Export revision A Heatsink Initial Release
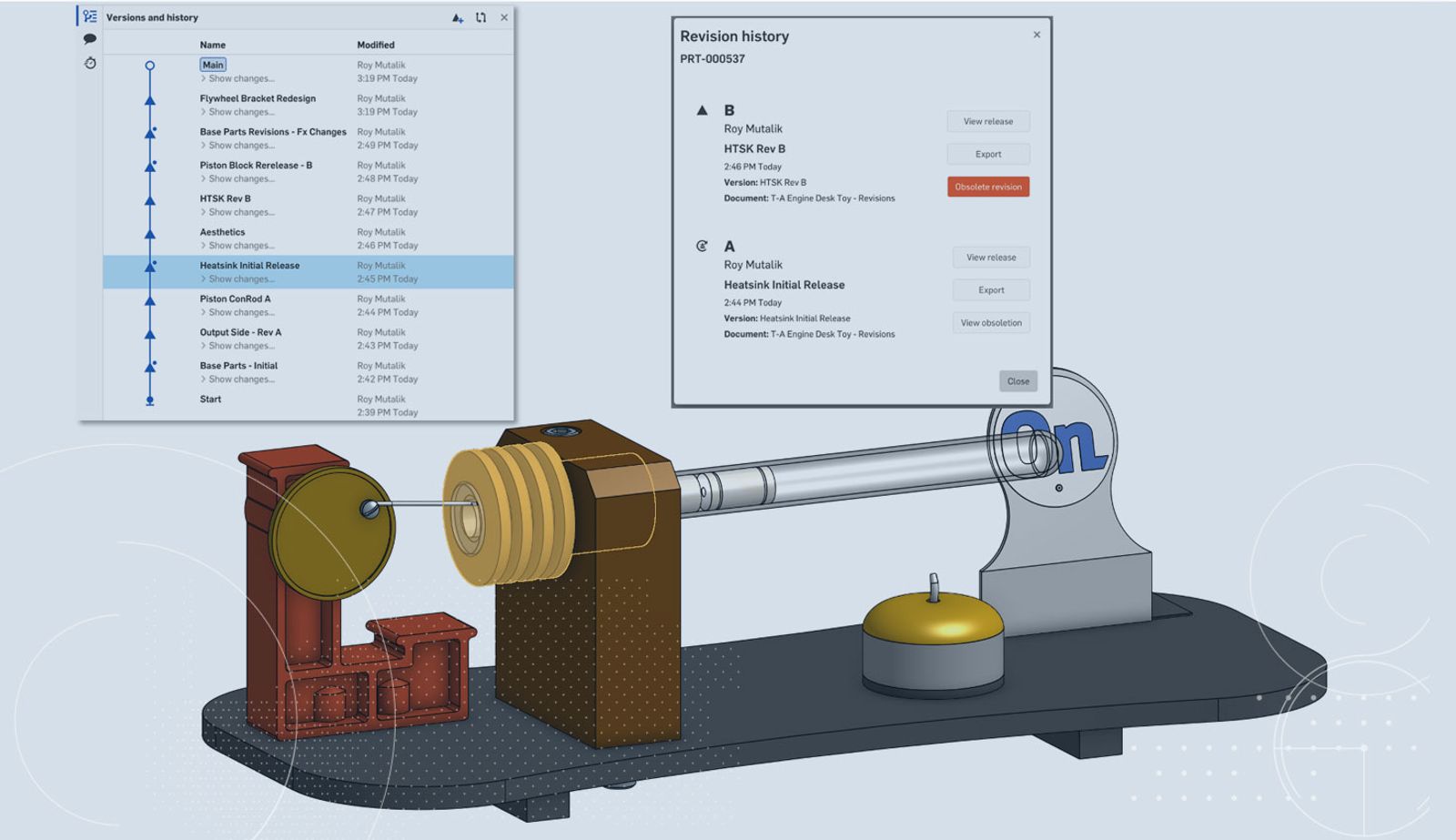1456x840 pixels. tap(991, 290)
